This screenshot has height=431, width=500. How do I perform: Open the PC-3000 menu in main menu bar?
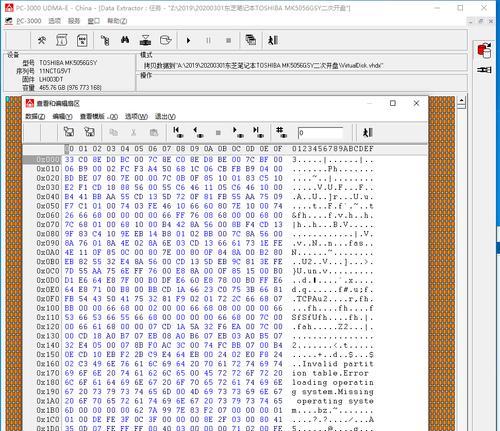click(x=29, y=21)
